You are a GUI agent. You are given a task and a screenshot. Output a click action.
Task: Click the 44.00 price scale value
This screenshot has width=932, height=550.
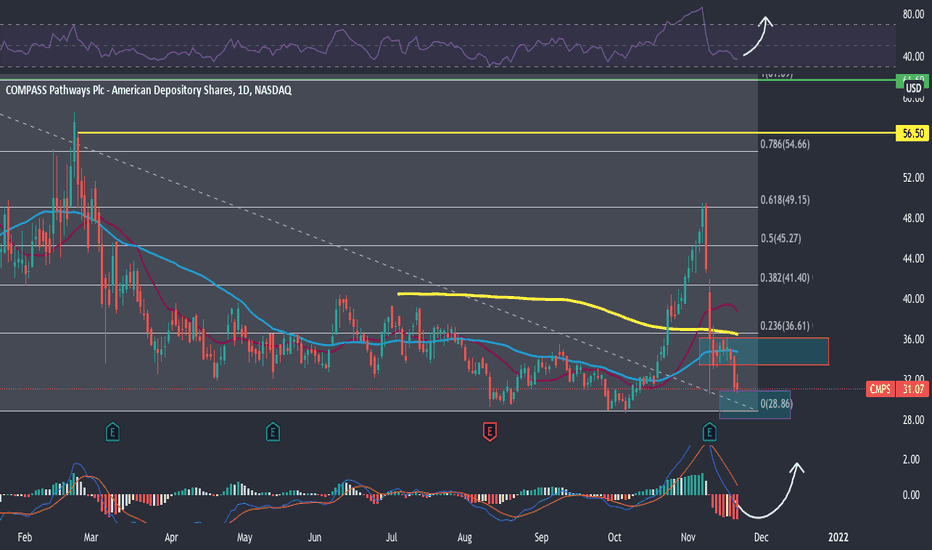click(913, 258)
